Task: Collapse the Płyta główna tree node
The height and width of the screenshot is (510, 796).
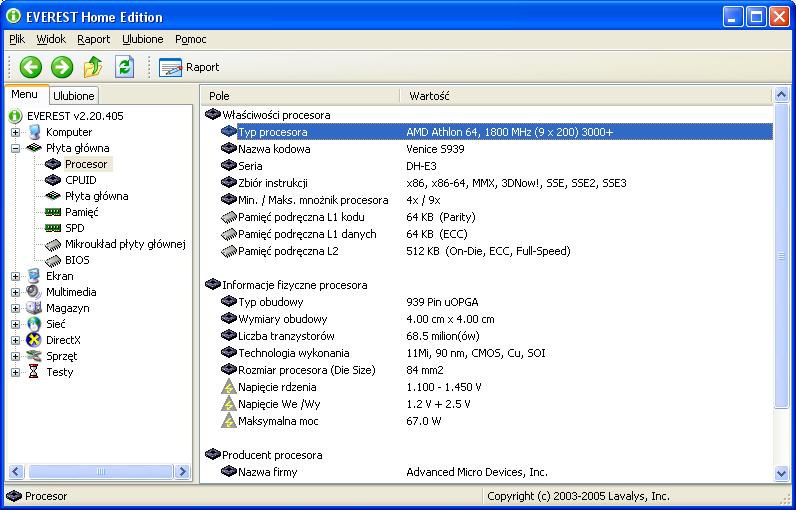Action: [15, 148]
